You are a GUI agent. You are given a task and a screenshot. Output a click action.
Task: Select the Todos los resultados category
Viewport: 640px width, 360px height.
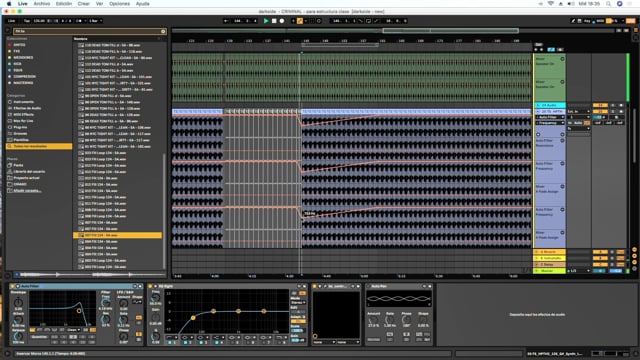pyautogui.click(x=39, y=146)
